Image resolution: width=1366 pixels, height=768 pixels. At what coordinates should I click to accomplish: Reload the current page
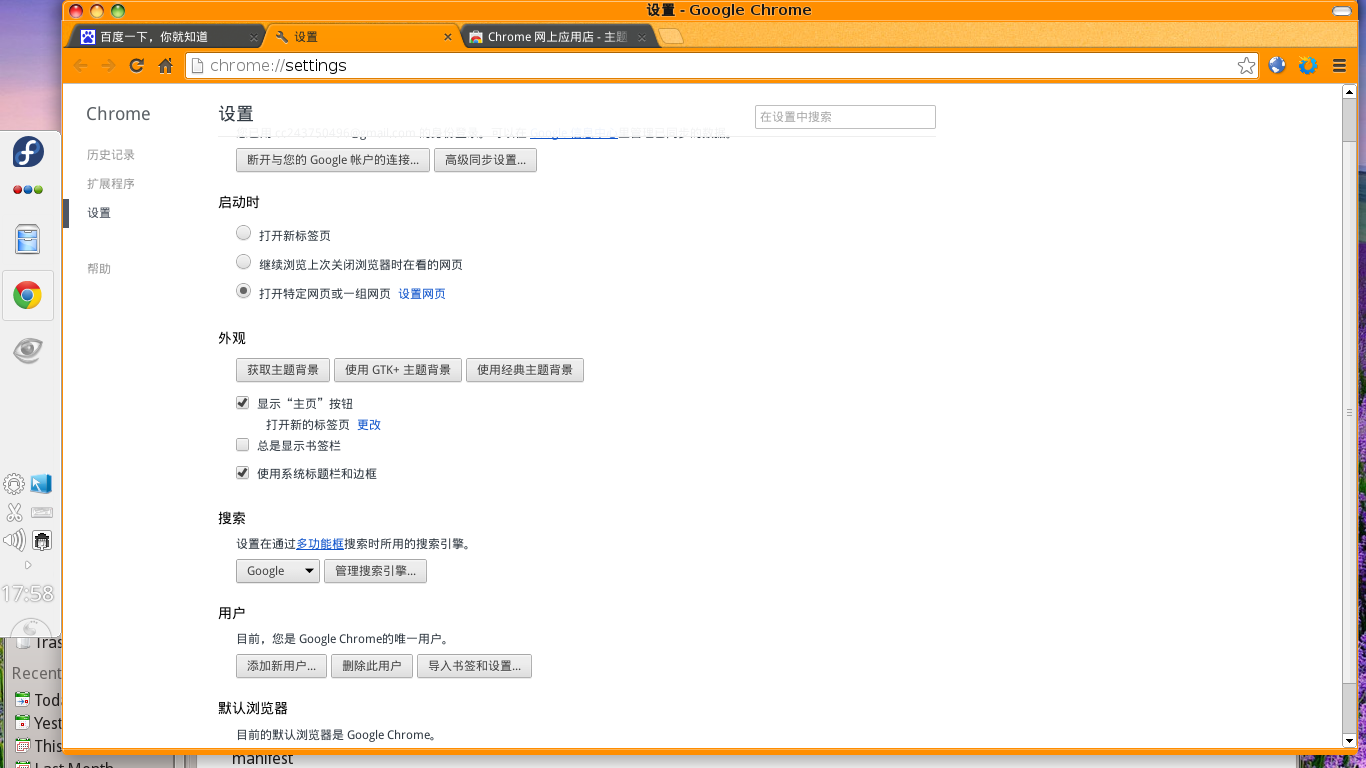[x=137, y=66]
